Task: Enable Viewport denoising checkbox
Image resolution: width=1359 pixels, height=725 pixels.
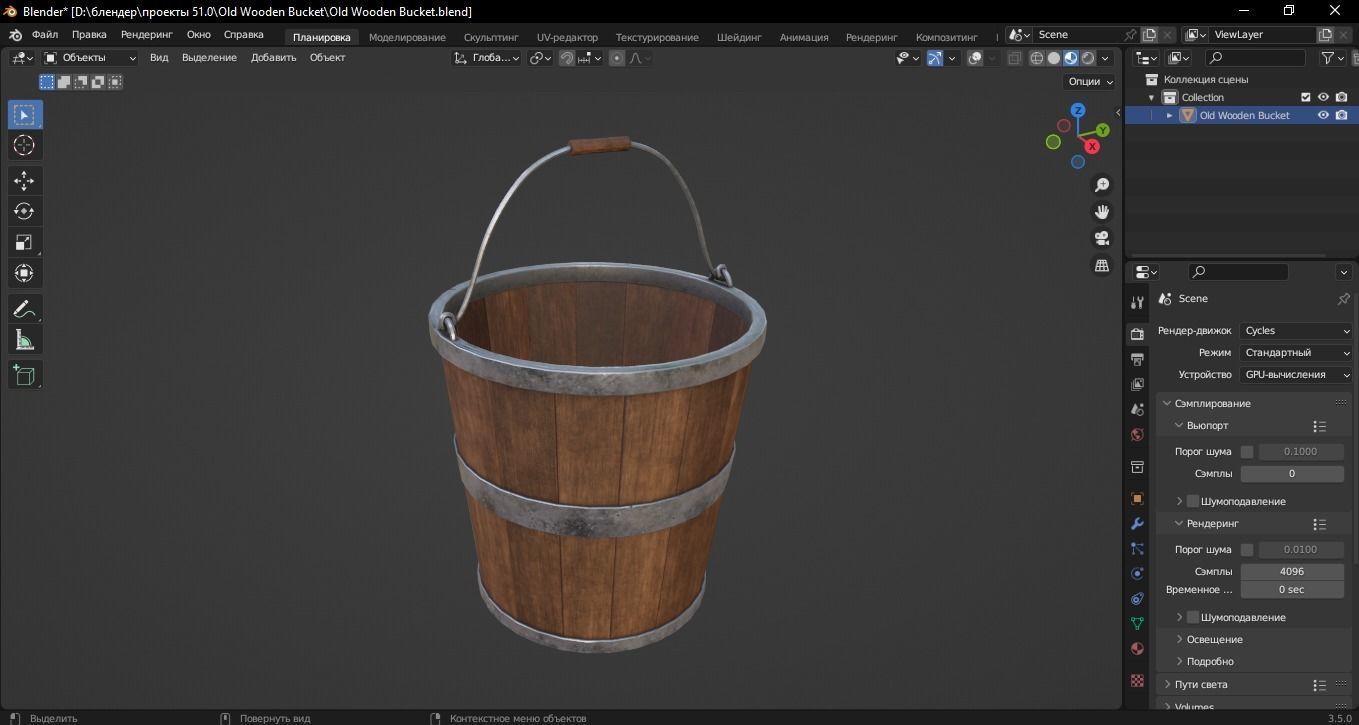Action: click(1193, 501)
